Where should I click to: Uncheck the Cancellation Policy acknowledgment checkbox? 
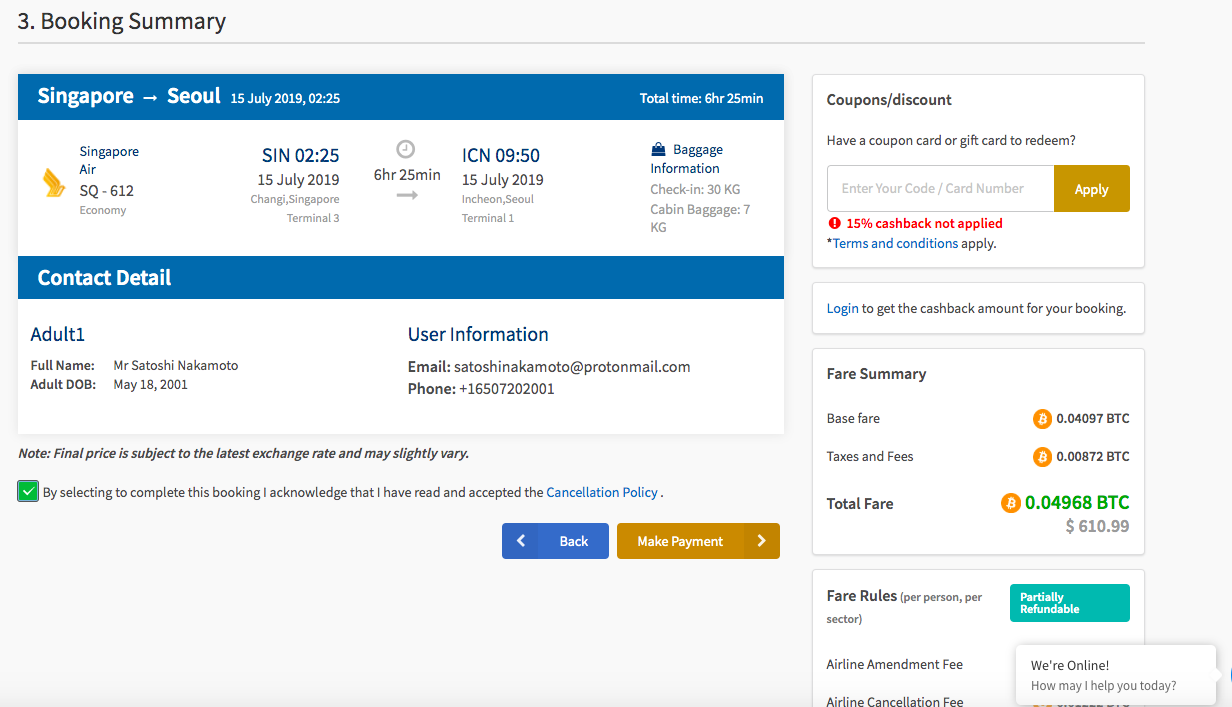[27, 491]
